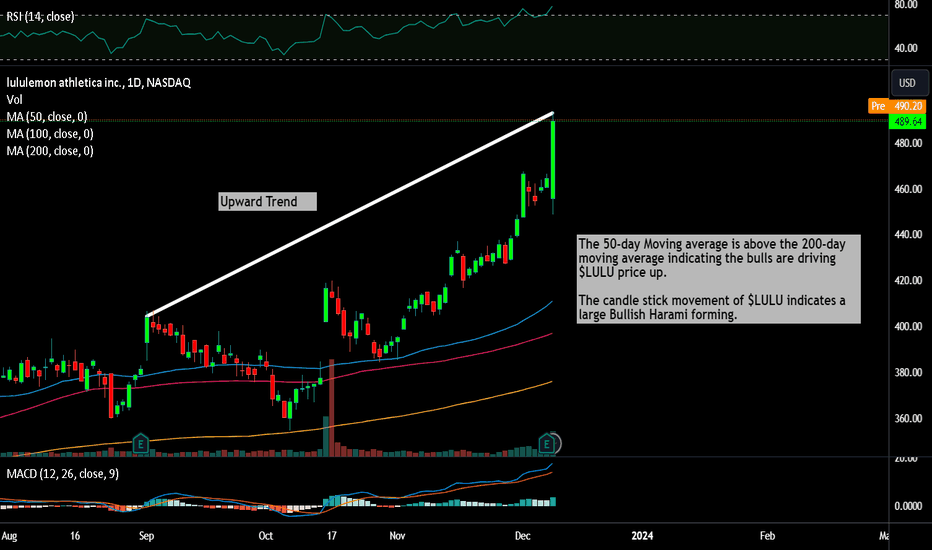Click the 380.00 price axis label

tap(908, 373)
